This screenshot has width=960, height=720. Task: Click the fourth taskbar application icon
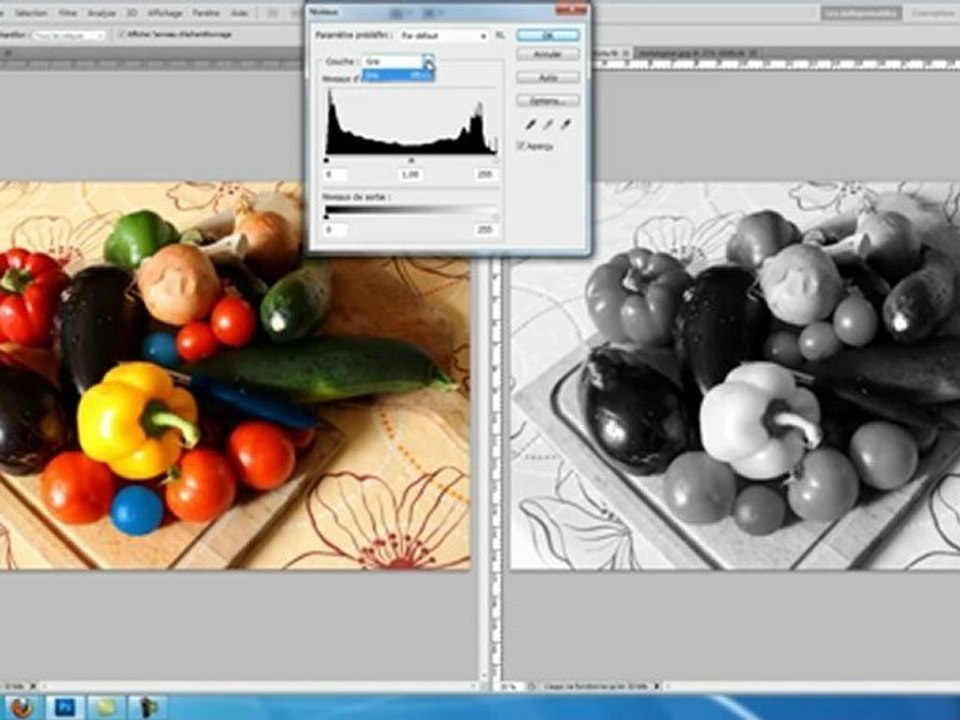(x=148, y=707)
